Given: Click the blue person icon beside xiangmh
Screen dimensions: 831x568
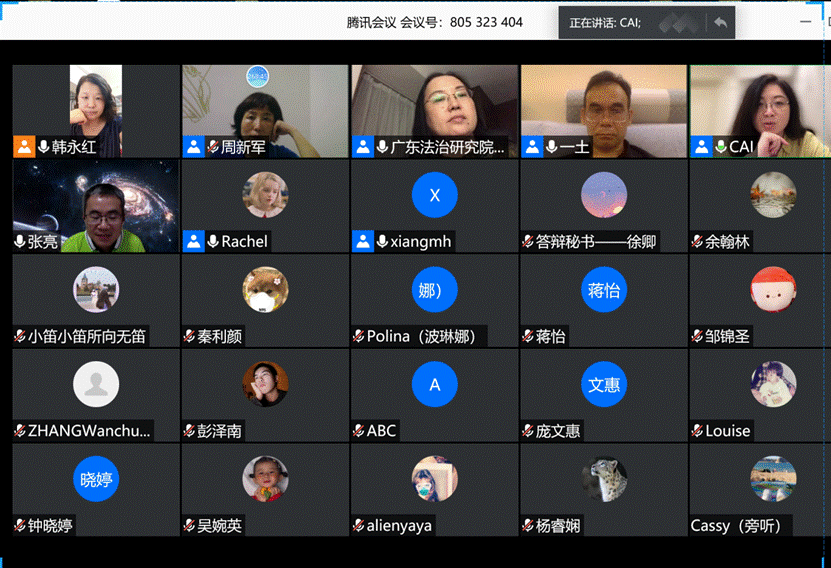Looking at the screenshot, I should 362,241.
